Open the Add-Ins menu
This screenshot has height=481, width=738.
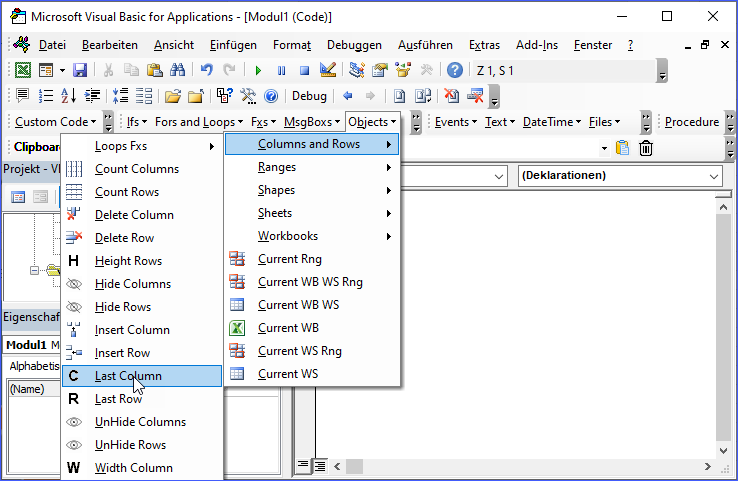click(537, 45)
